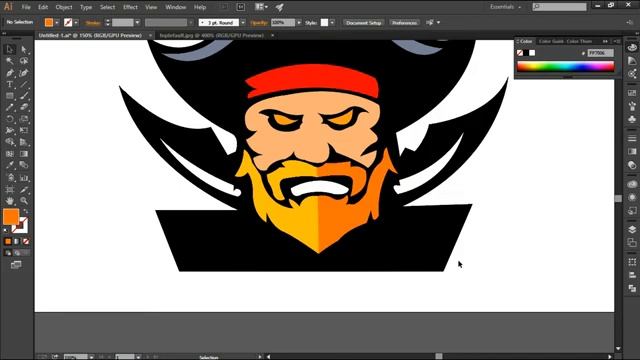The width and height of the screenshot is (640, 360).
Task: Select the Pen tool
Action: click(x=10, y=73)
